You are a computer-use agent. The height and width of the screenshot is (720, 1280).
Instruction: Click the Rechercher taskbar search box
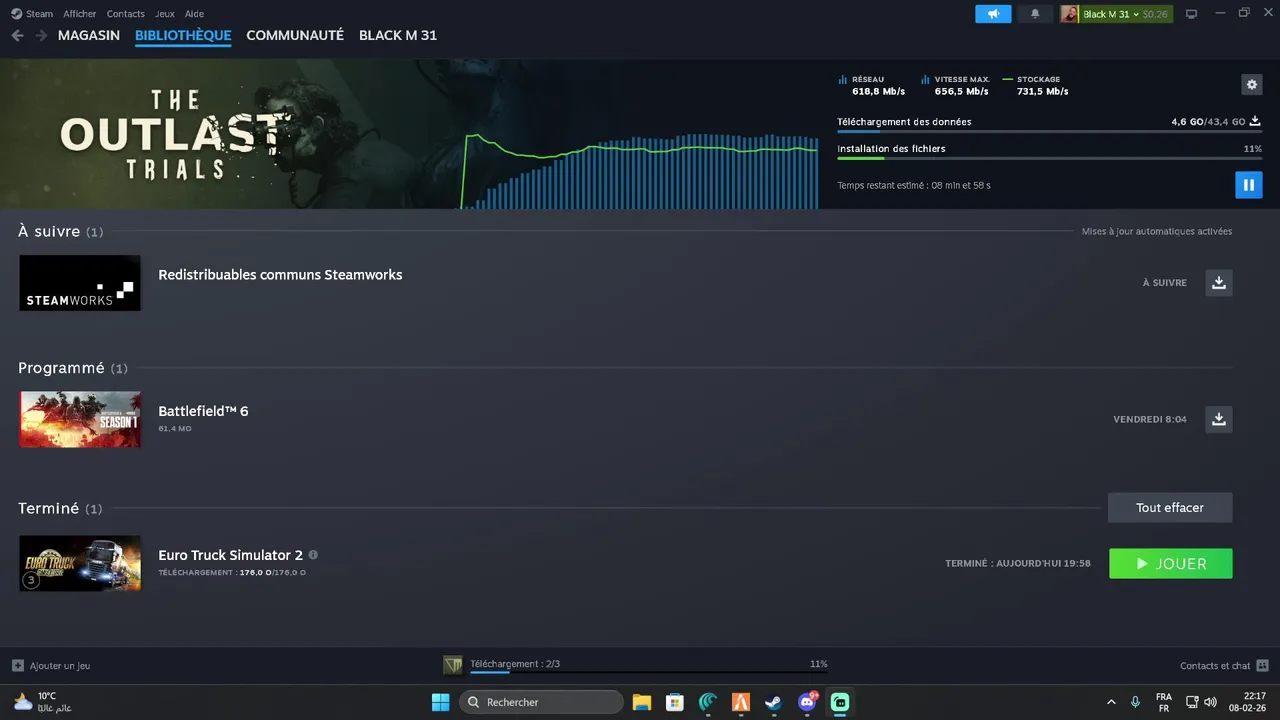[x=541, y=702]
